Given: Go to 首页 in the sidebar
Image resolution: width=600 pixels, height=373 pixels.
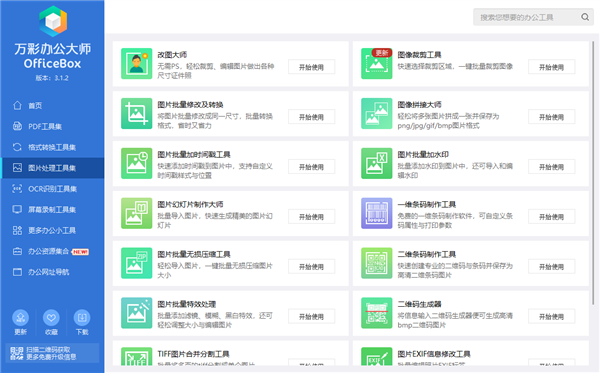Looking at the screenshot, I should point(52,106).
